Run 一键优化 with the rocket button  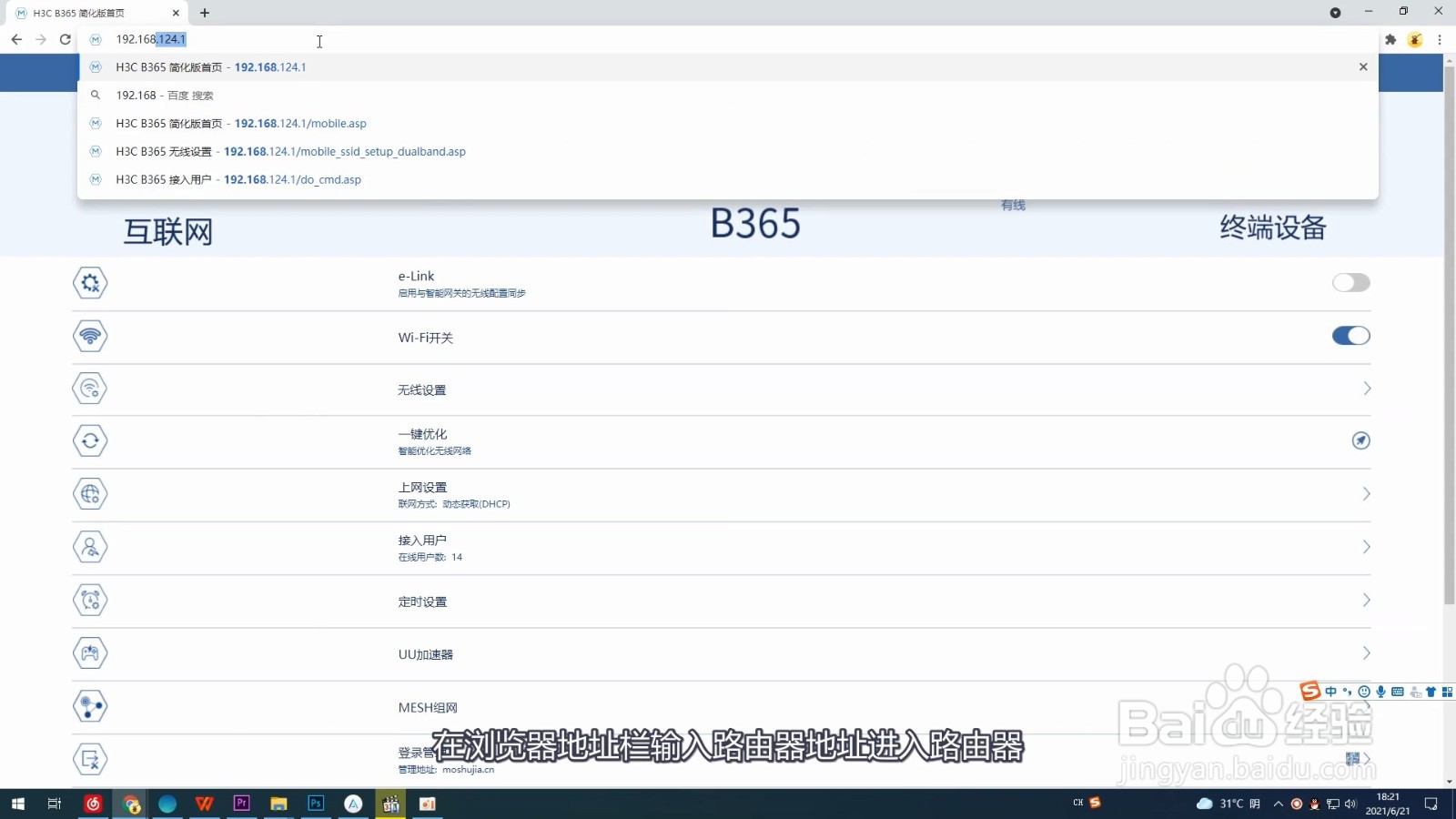[1360, 440]
